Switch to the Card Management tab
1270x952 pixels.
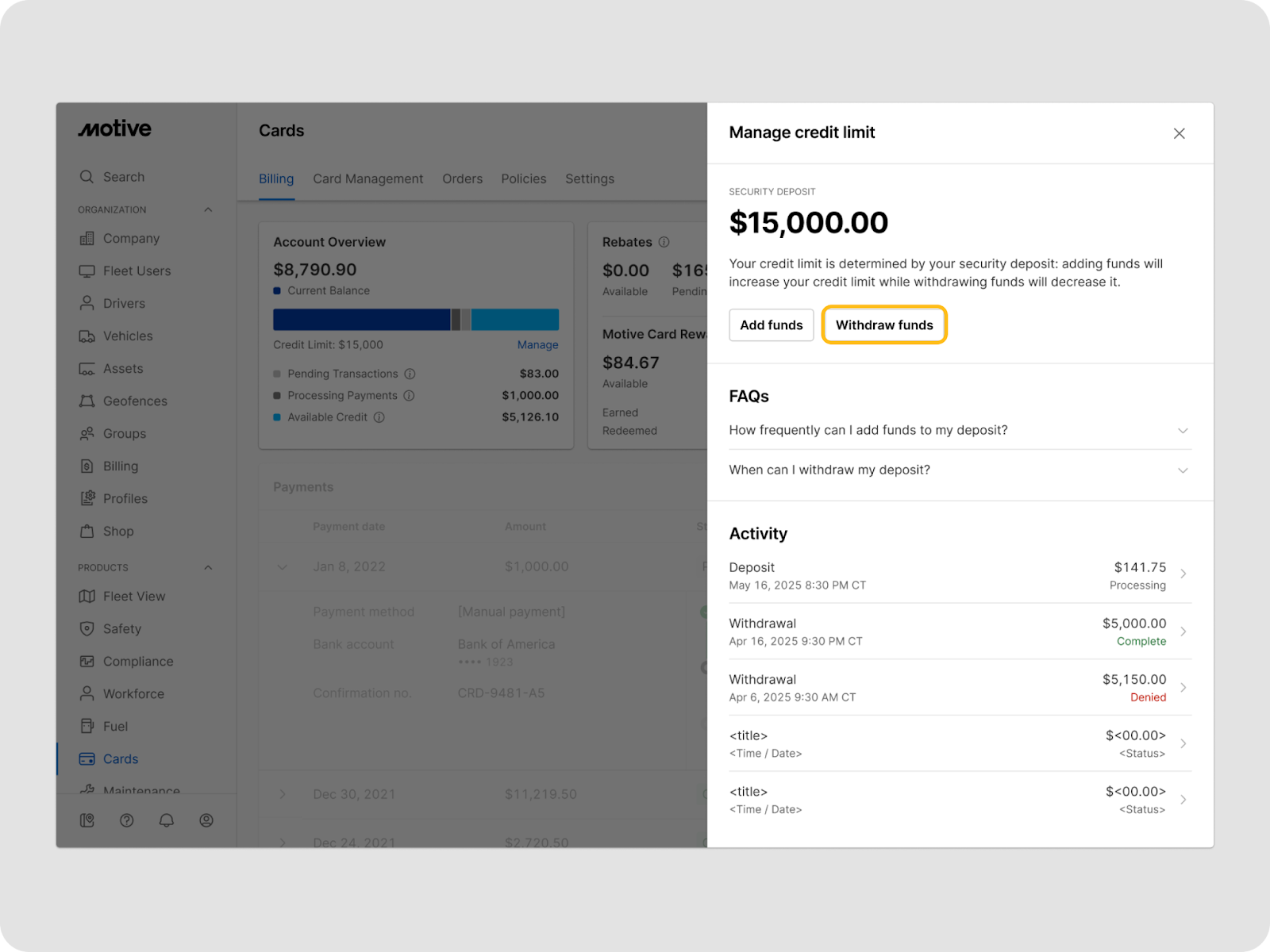tap(368, 179)
